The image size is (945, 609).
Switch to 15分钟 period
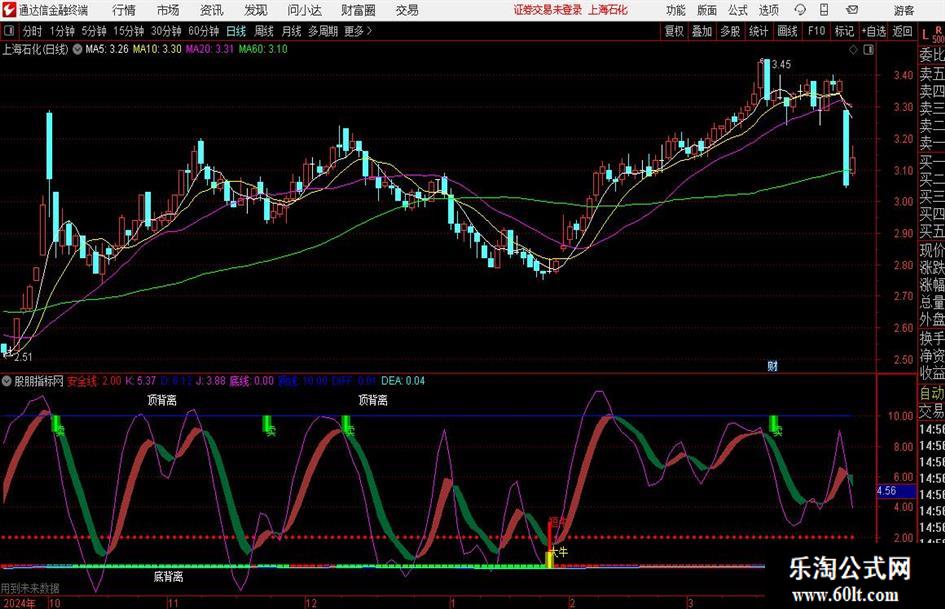[x=129, y=31]
